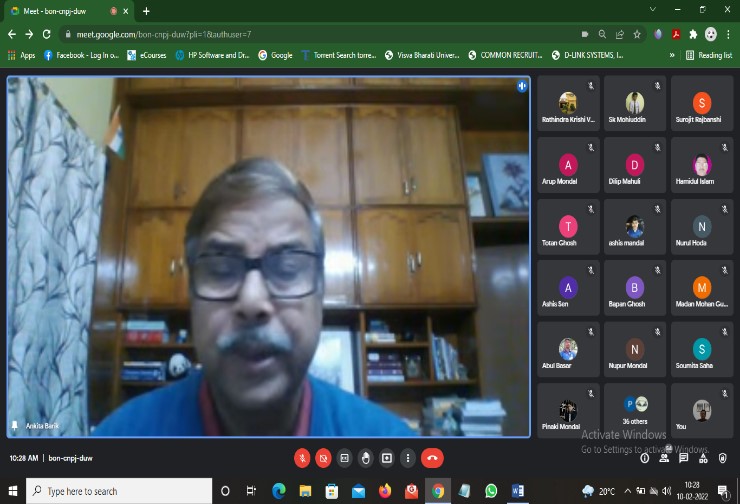740x504 pixels.
Task: Click the Hamidul Islam tile
Action: click(x=702, y=165)
